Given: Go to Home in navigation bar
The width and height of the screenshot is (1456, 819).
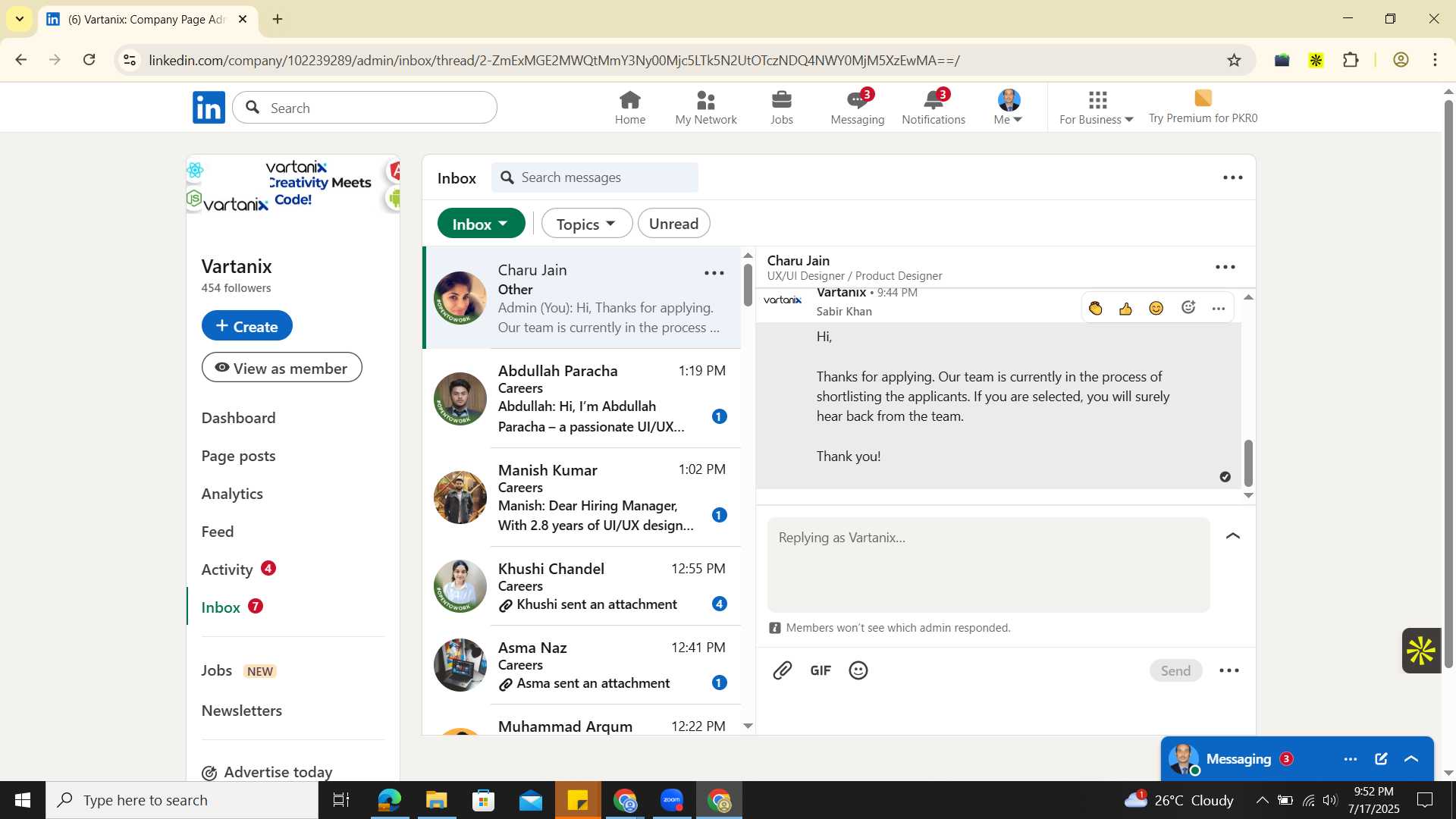Looking at the screenshot, I should [630, 108].
